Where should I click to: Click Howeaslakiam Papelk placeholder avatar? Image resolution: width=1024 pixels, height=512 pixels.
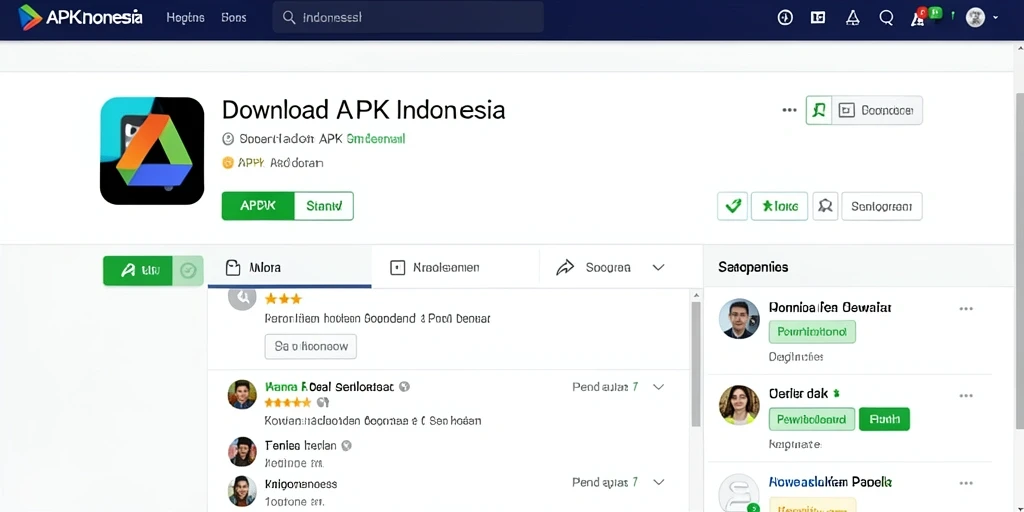739,493
